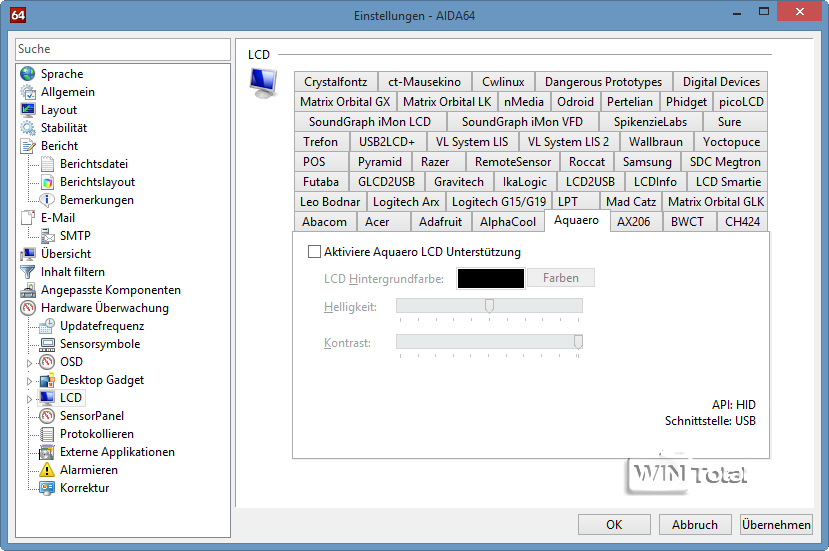Screen dimensions: 829x551
Task: Close the Einstellungen window
Action: [x=800, y=12]
